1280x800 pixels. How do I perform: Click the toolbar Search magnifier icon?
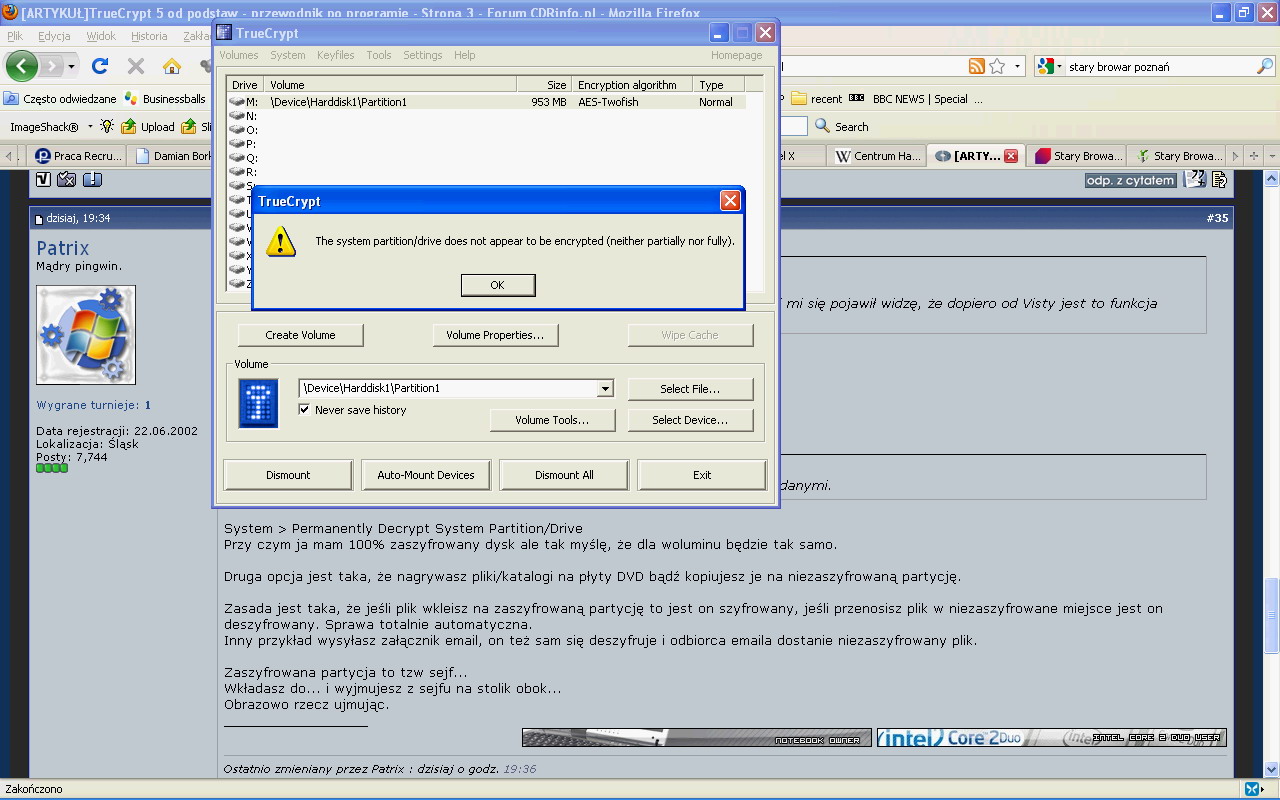point(823,126)
